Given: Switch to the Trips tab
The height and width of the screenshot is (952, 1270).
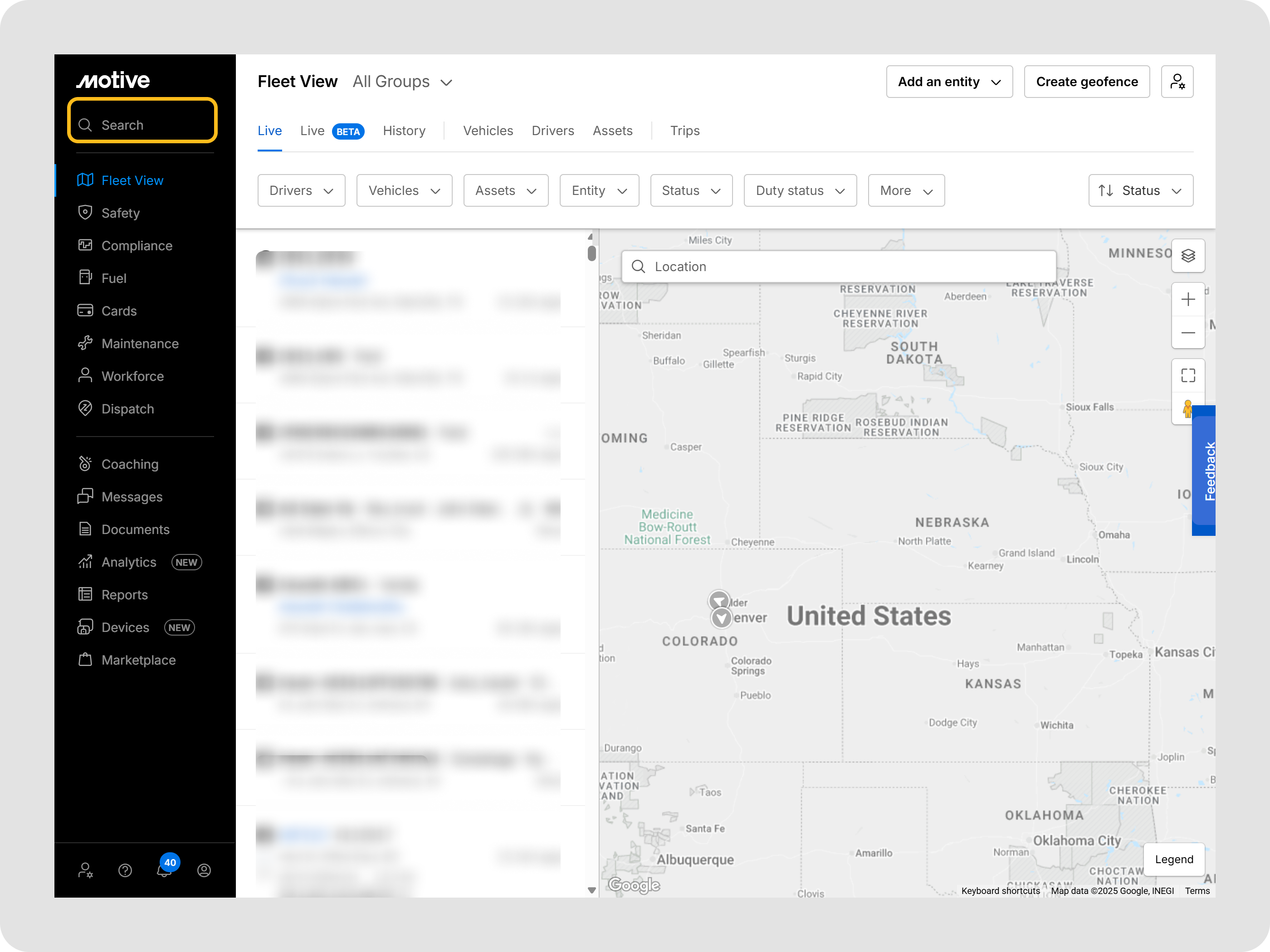Looking at the screenshot, I should pos(684,131).
